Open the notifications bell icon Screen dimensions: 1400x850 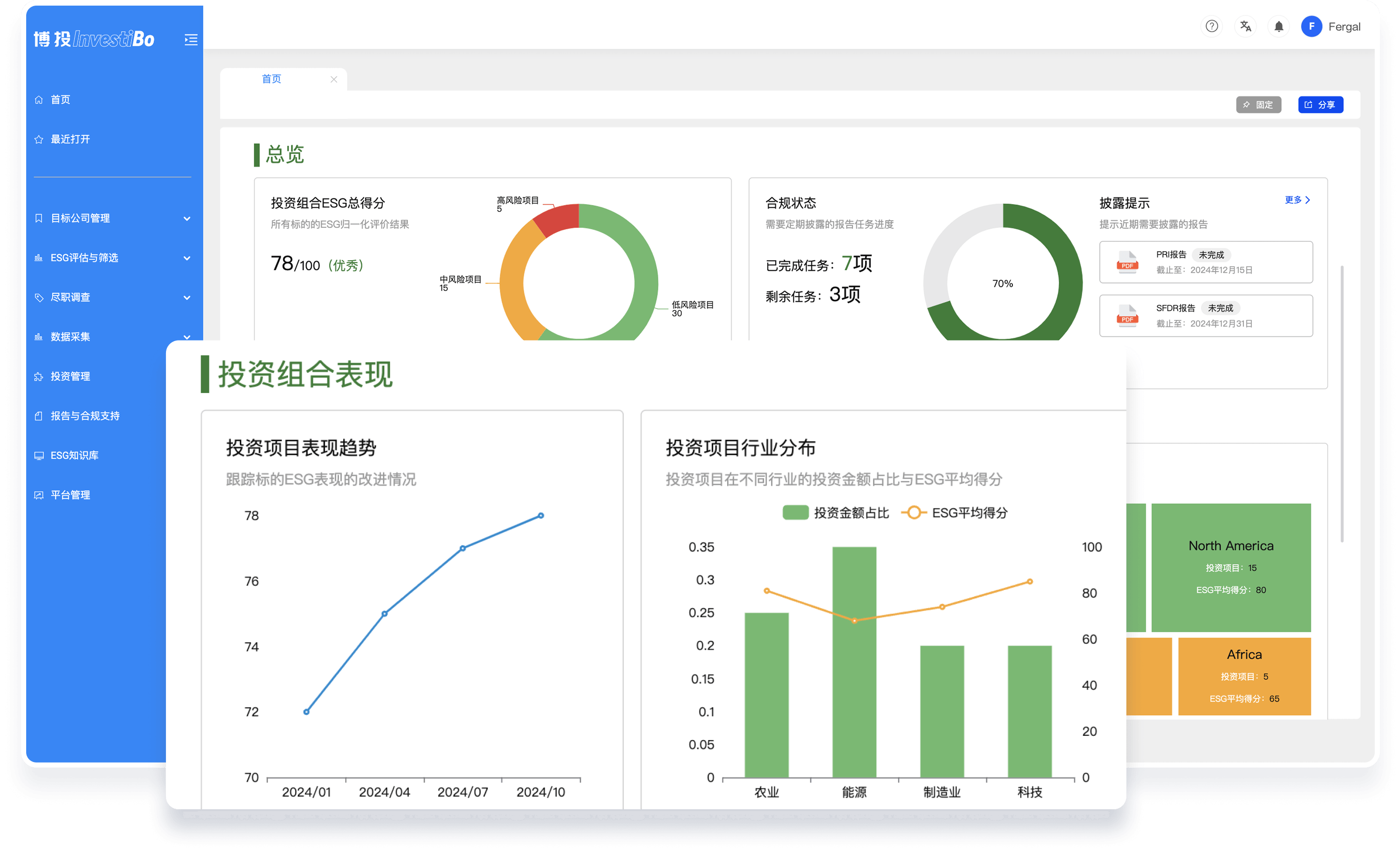click(x=1278, y=26)
